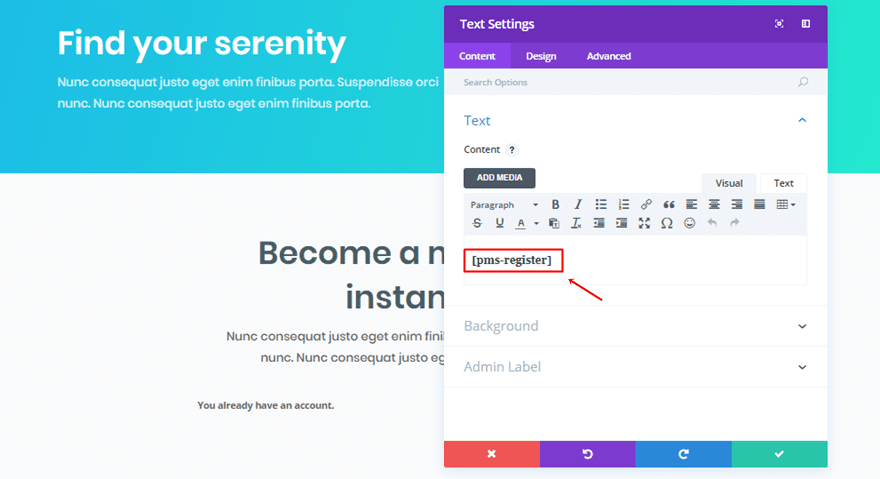Add a blockquote using the quote icon
Image resolution: width=880 pixels, height=479 pixels.
668,204
